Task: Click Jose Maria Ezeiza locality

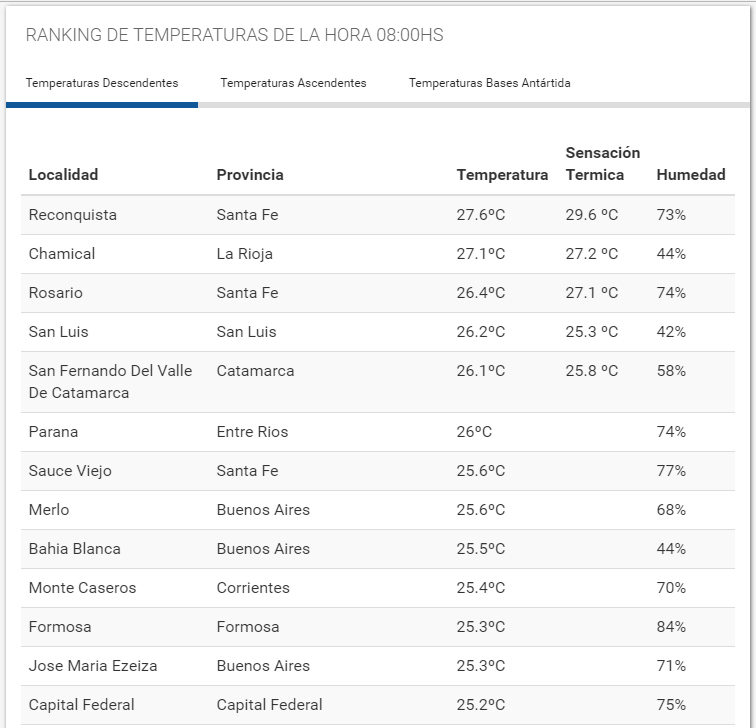Action: 93,666
